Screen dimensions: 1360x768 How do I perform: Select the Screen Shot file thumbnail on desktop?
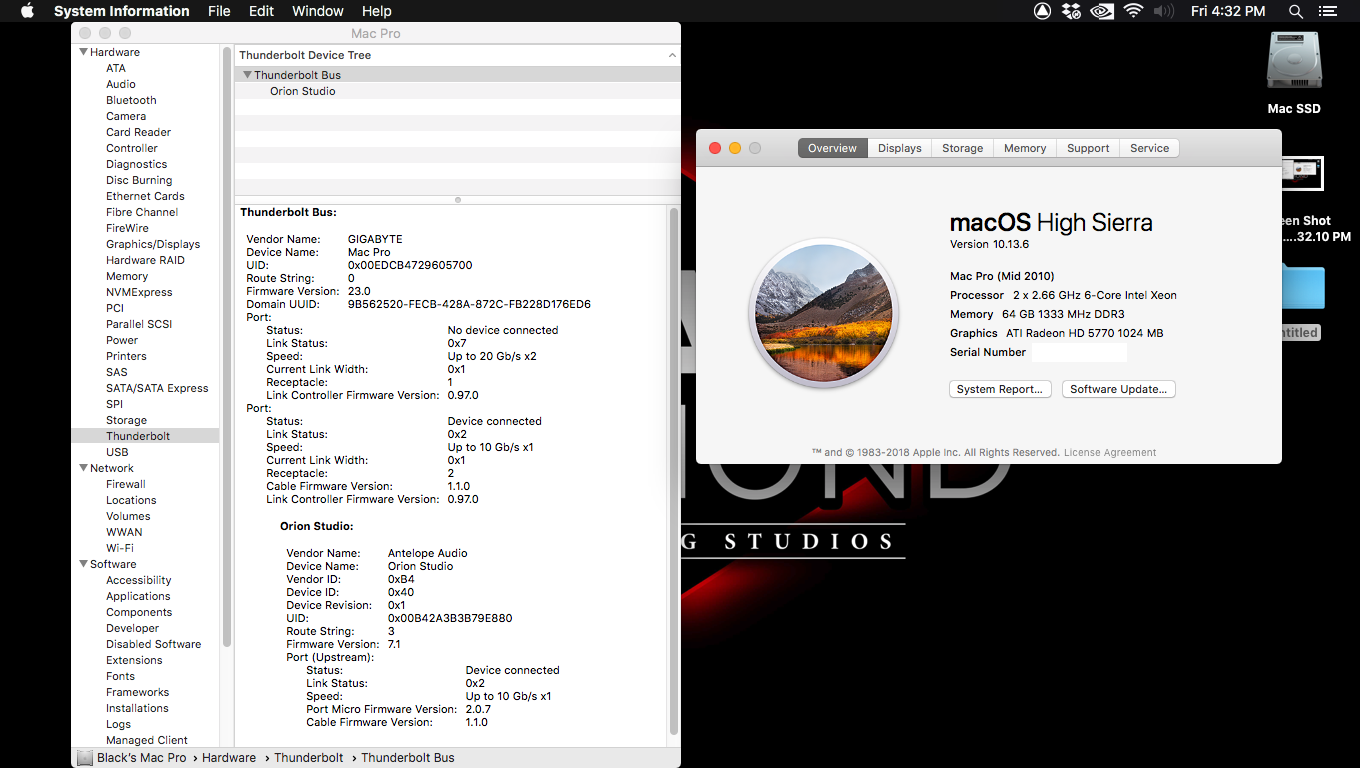click(x=1302, y=173)
